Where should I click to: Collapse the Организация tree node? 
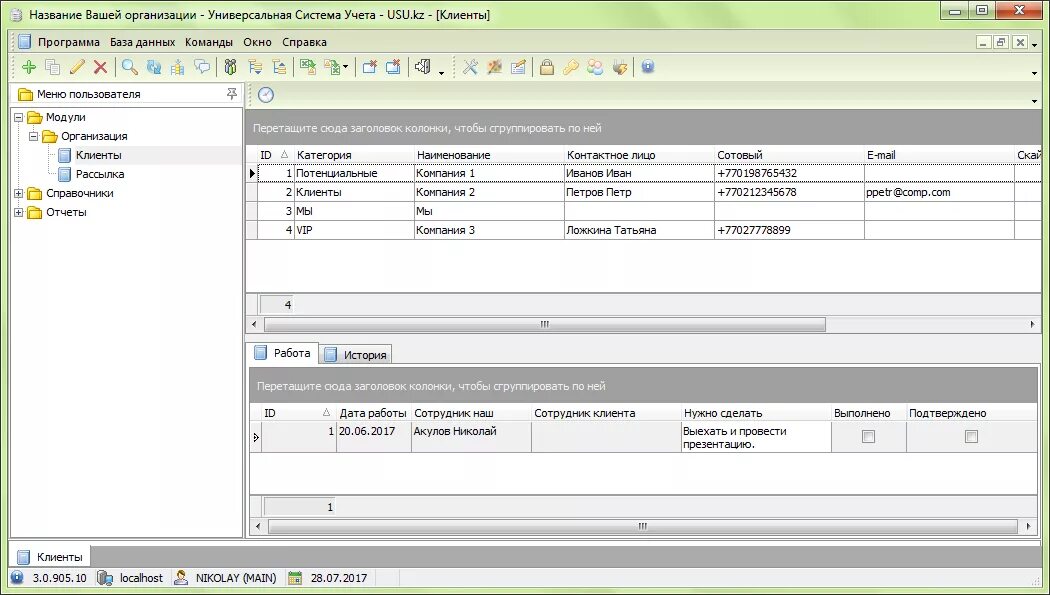click(33, 136)
